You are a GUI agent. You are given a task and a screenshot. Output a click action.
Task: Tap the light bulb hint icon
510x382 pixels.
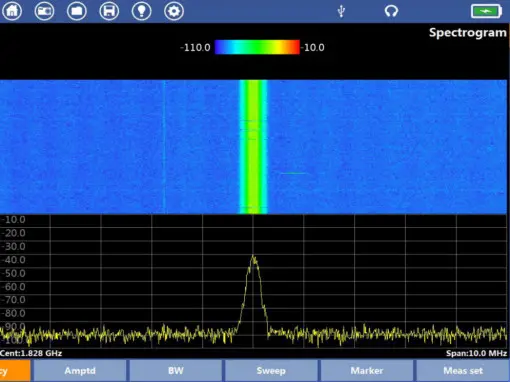pos(141,11)
